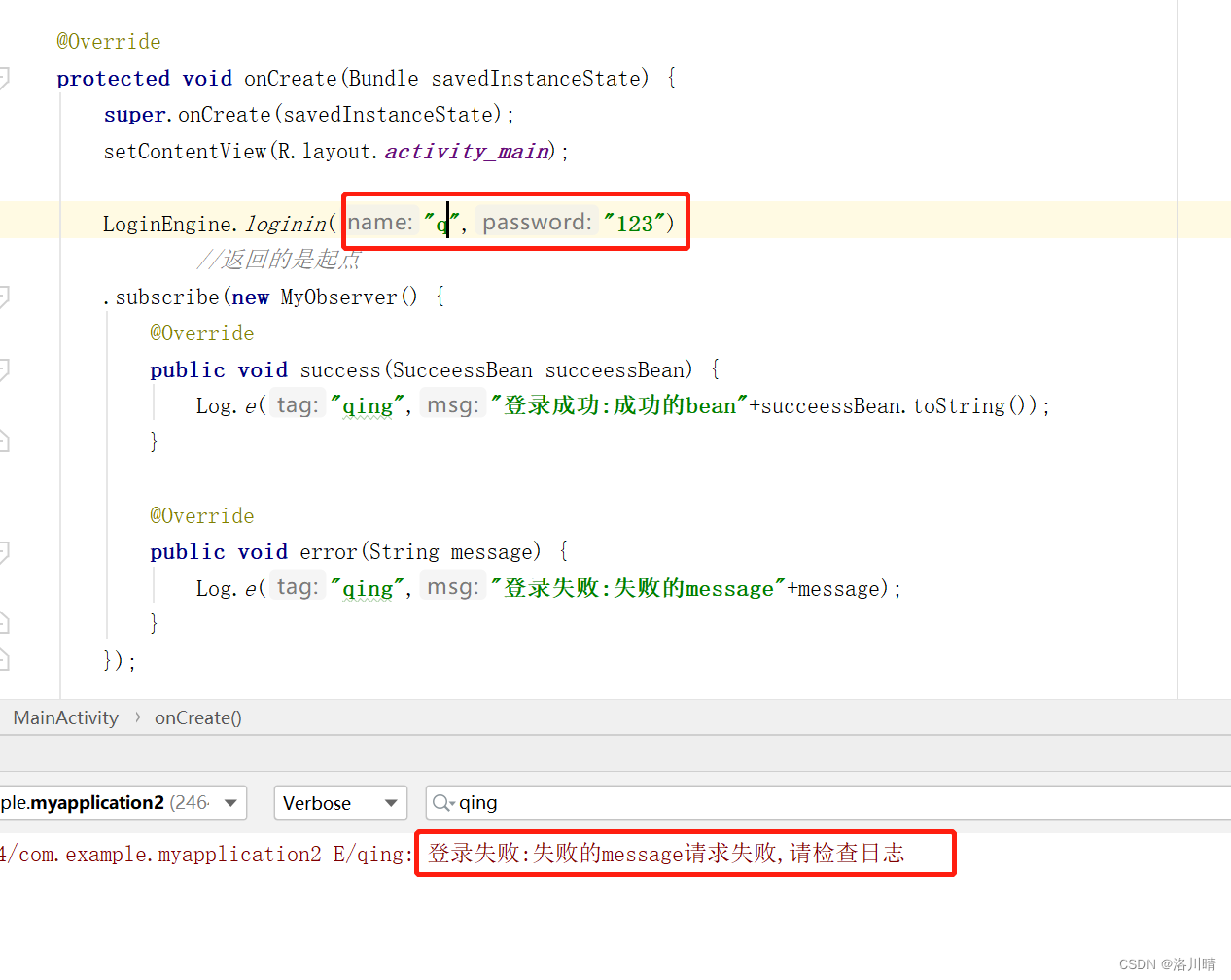Collapse the onCreate method using its gutter fold arrow
1231x980 pixels.
click(x=6, y=78)
